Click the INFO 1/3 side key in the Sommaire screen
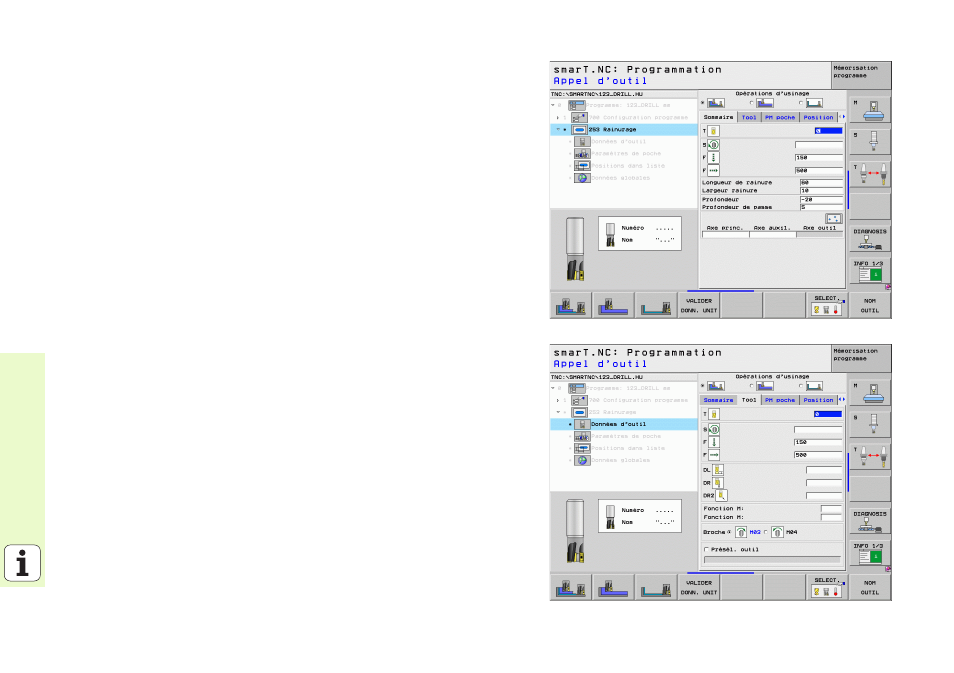This screenshot has width=954, height=673. tap(870, 271)
